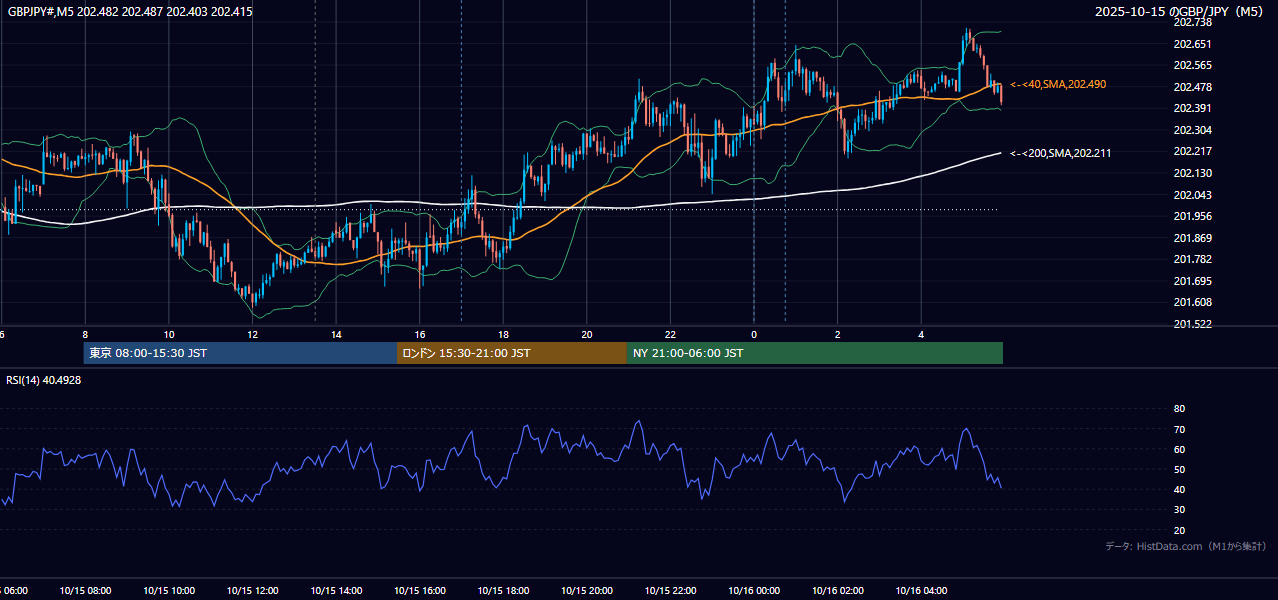Select the ロンドン 15:30-21:00 JST session bar
This screenshot has height=600, width=1278.
click(512, 353)
